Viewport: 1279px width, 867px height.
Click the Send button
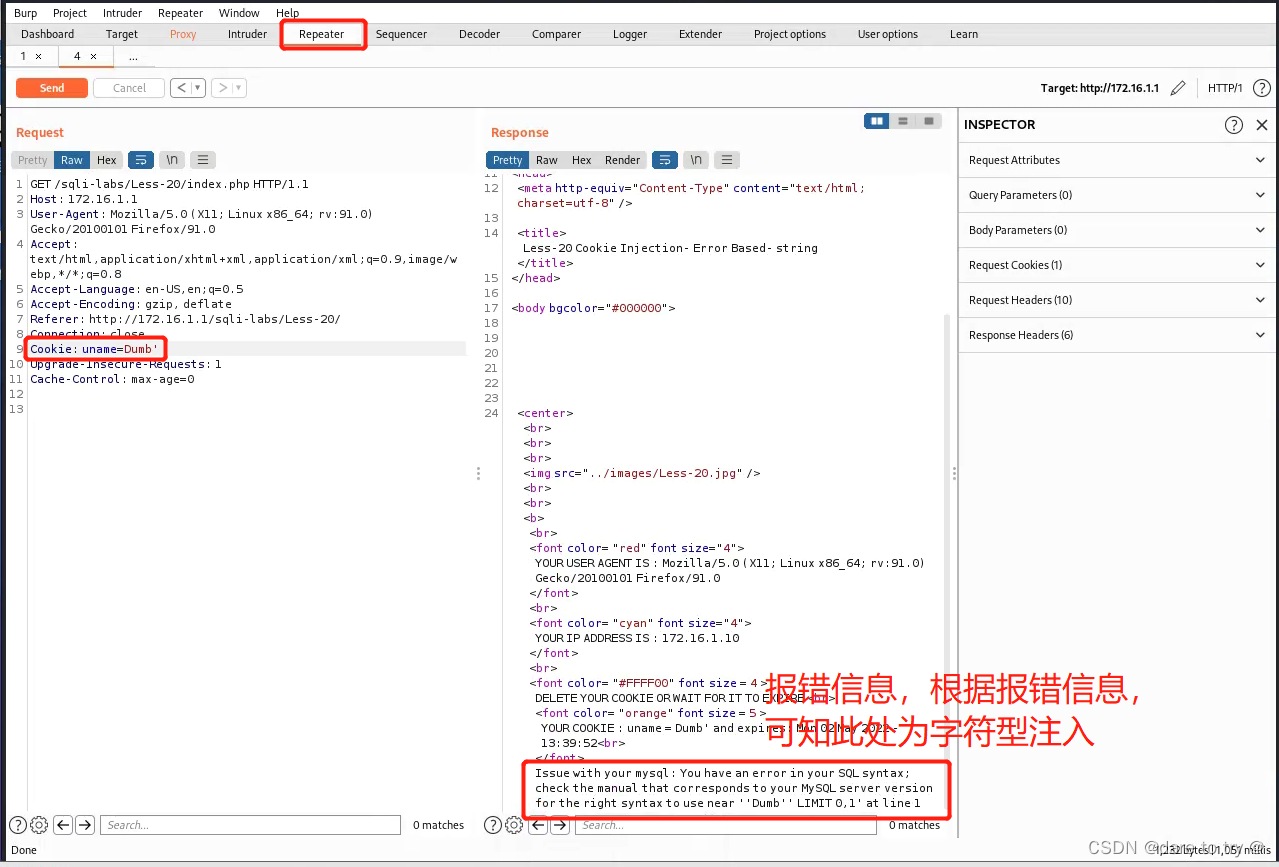51,88
